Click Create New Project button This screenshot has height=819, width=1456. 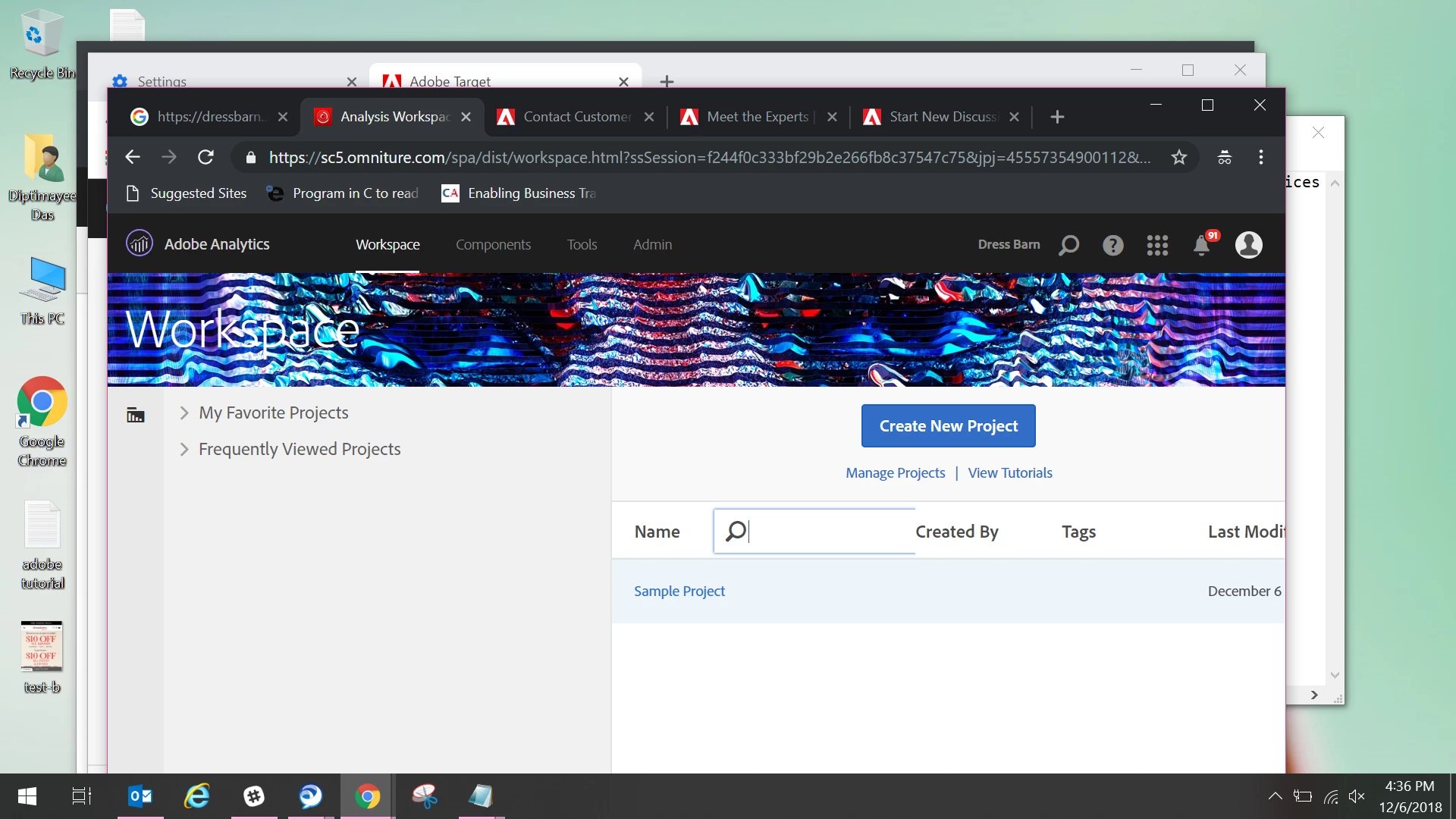948,426
